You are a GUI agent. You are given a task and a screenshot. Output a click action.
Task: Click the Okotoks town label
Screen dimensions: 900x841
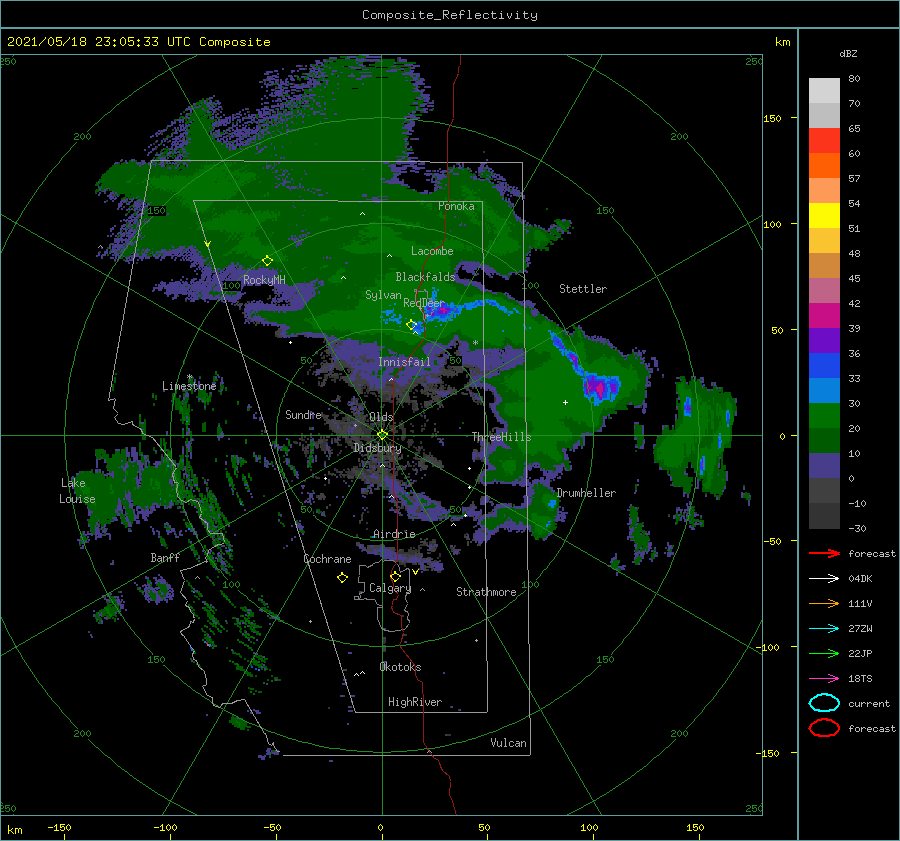click(x=400, y=667)
